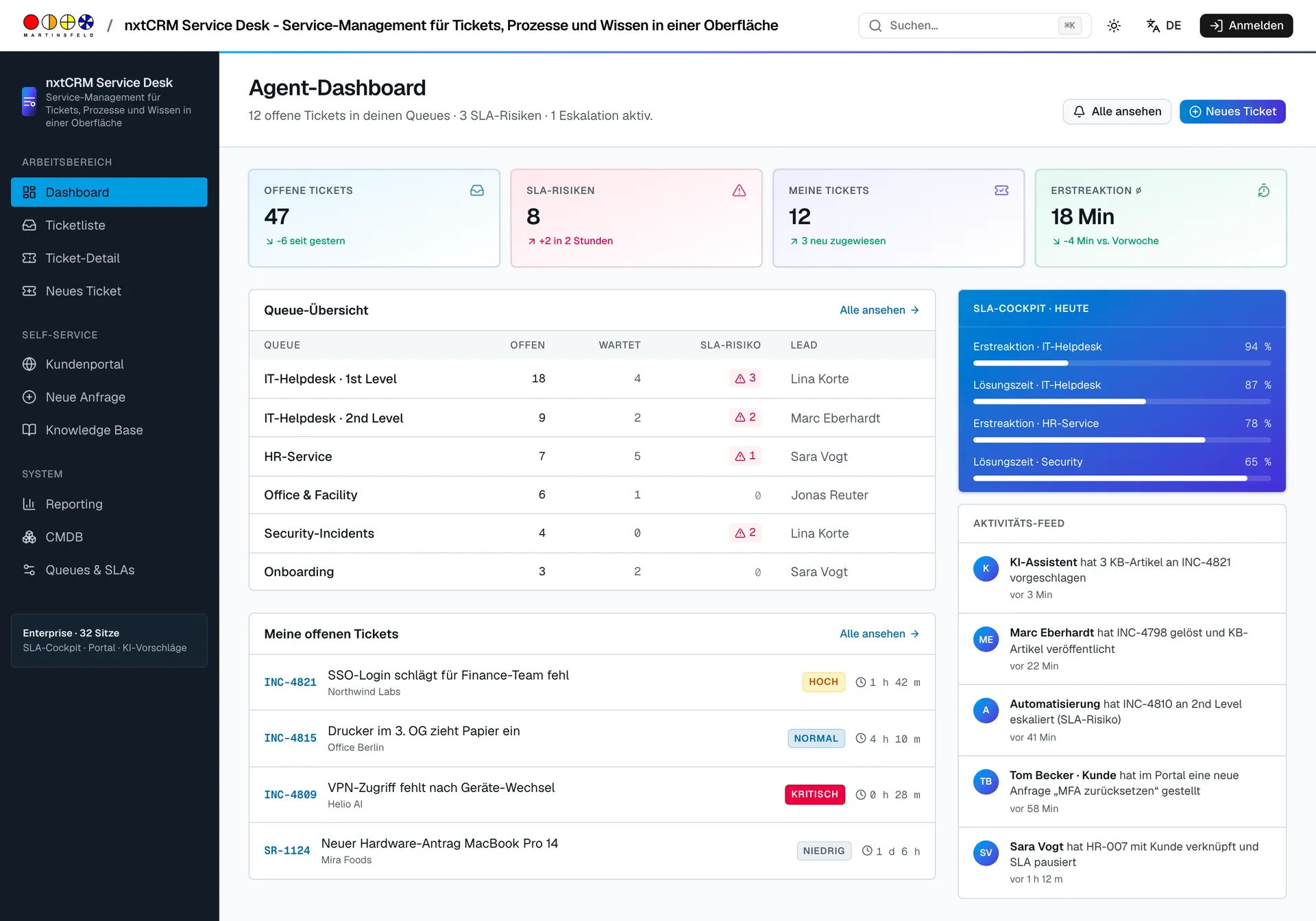
Task: Open the DE language selector
Action: (x=1164, y=25)
